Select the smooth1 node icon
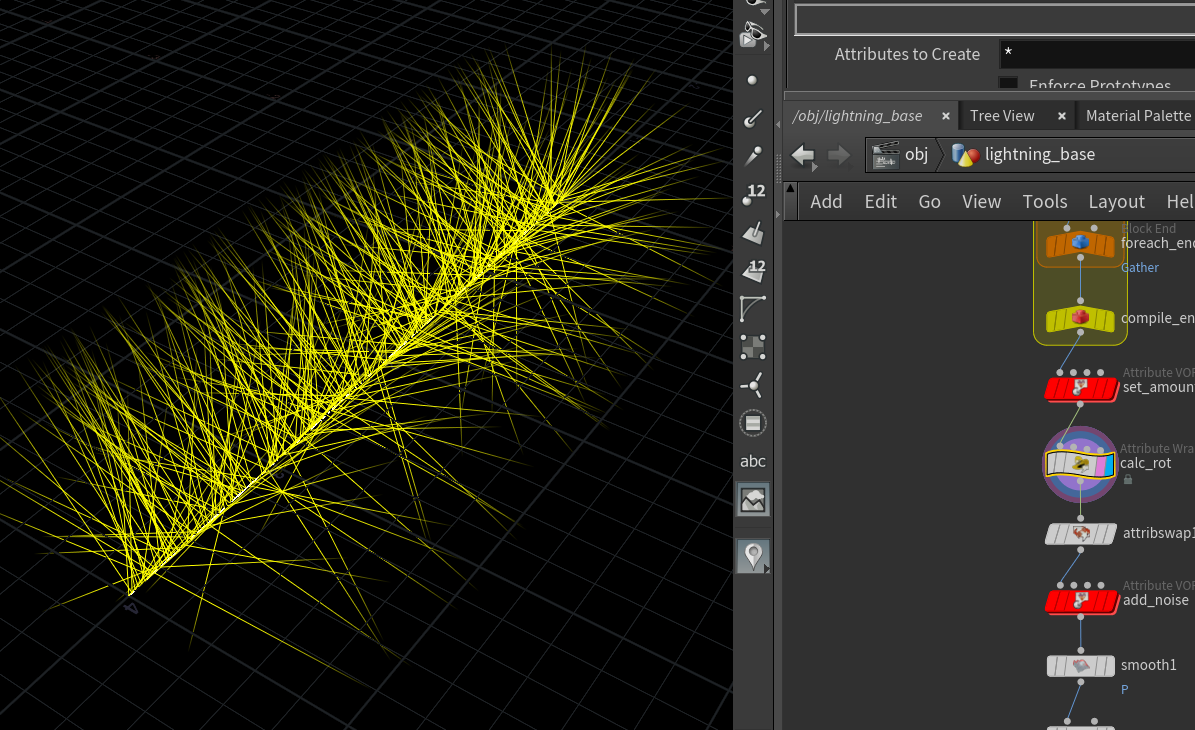This screenshot has width=1195, height=730. pos(1080,666)
